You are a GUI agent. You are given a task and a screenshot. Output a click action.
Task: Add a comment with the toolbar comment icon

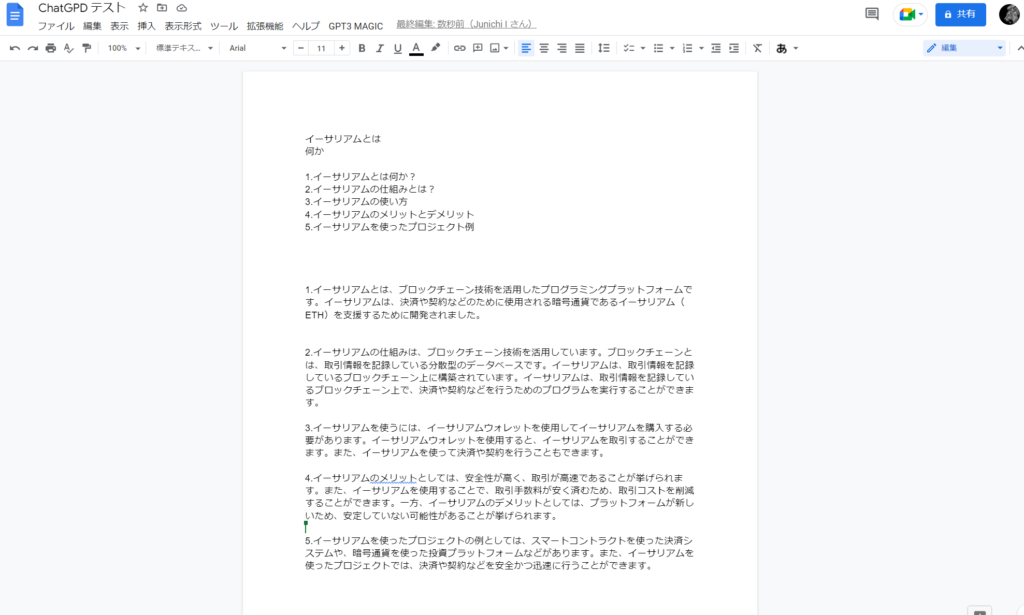477,48
